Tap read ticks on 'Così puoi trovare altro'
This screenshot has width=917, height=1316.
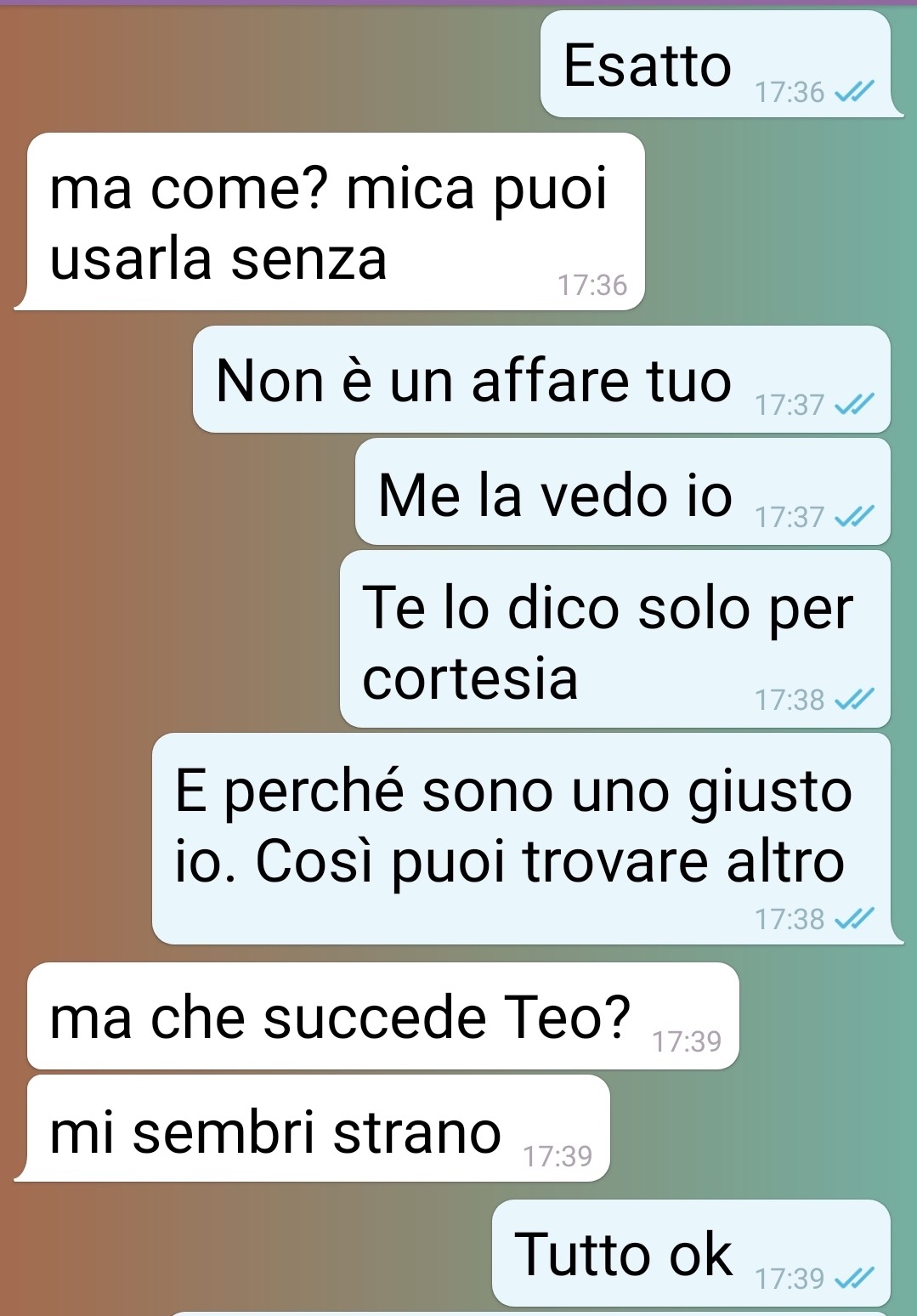point(853,919)
